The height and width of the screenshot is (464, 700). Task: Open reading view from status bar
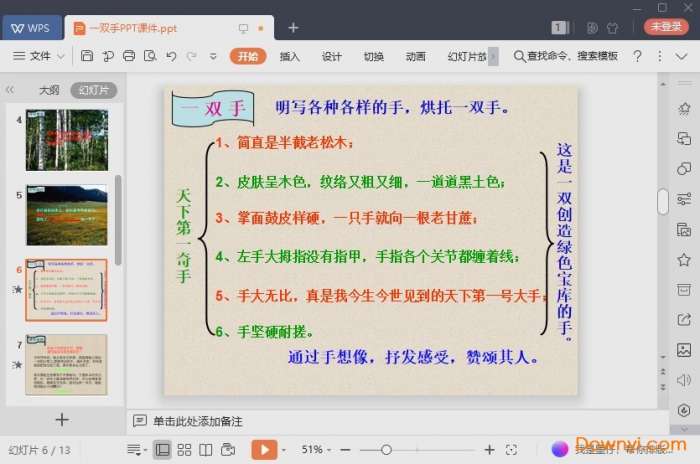click(206, 450)
